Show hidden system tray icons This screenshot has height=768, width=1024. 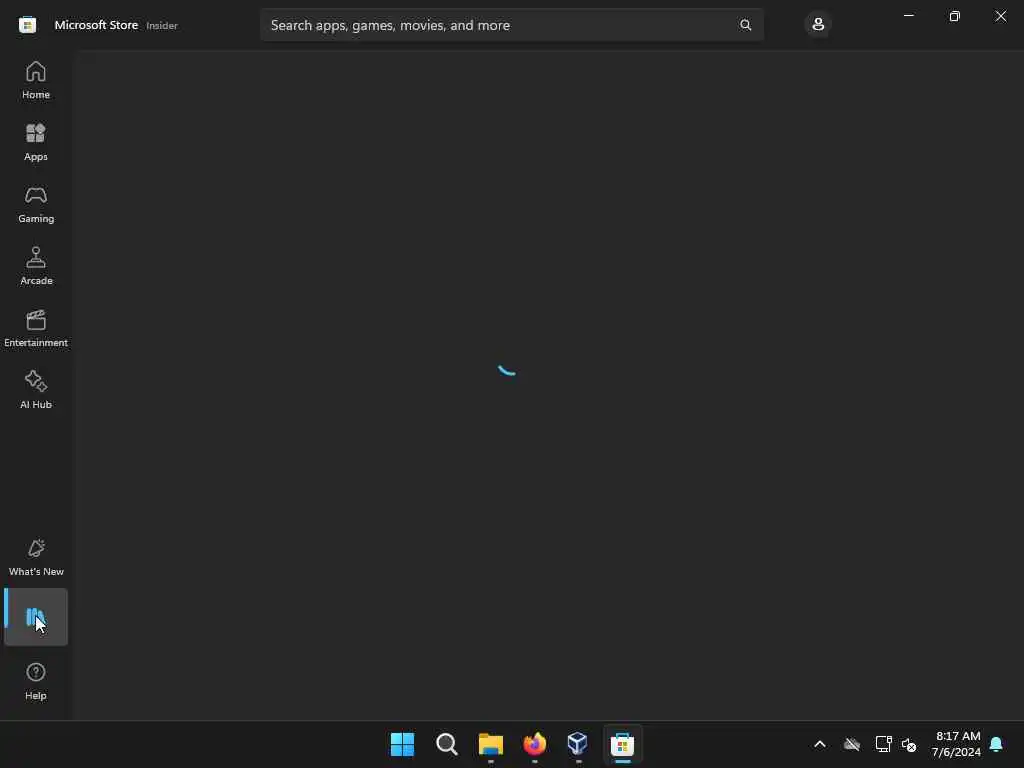820,744
